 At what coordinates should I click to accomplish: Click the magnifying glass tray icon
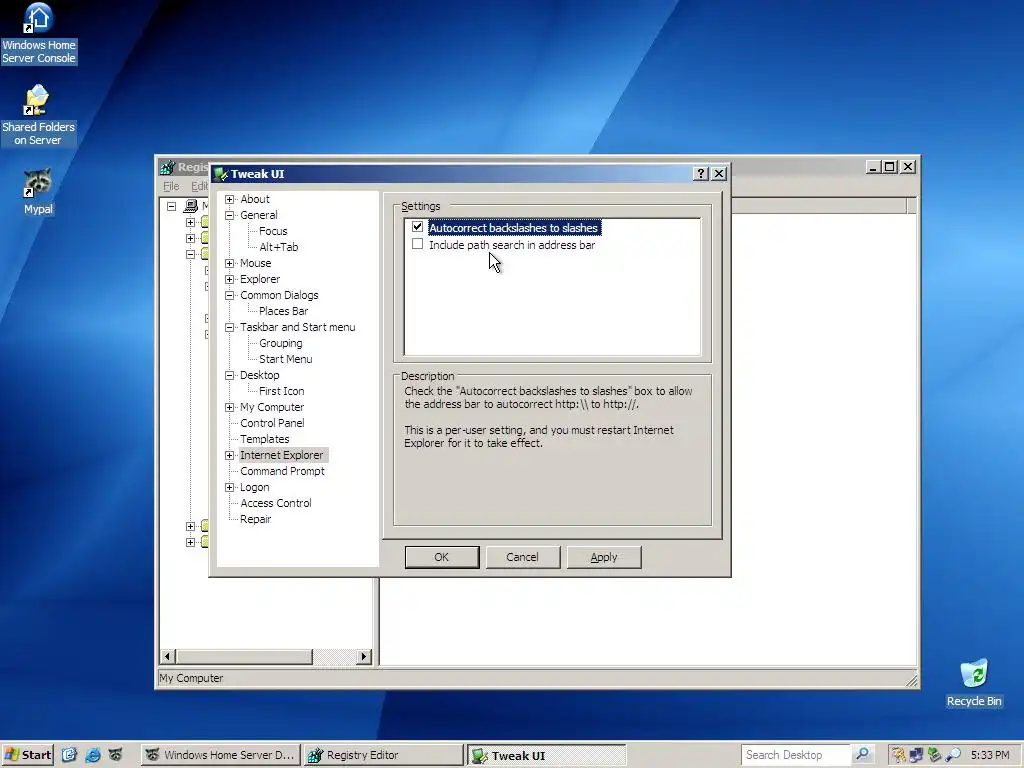[x=953, y=755]
